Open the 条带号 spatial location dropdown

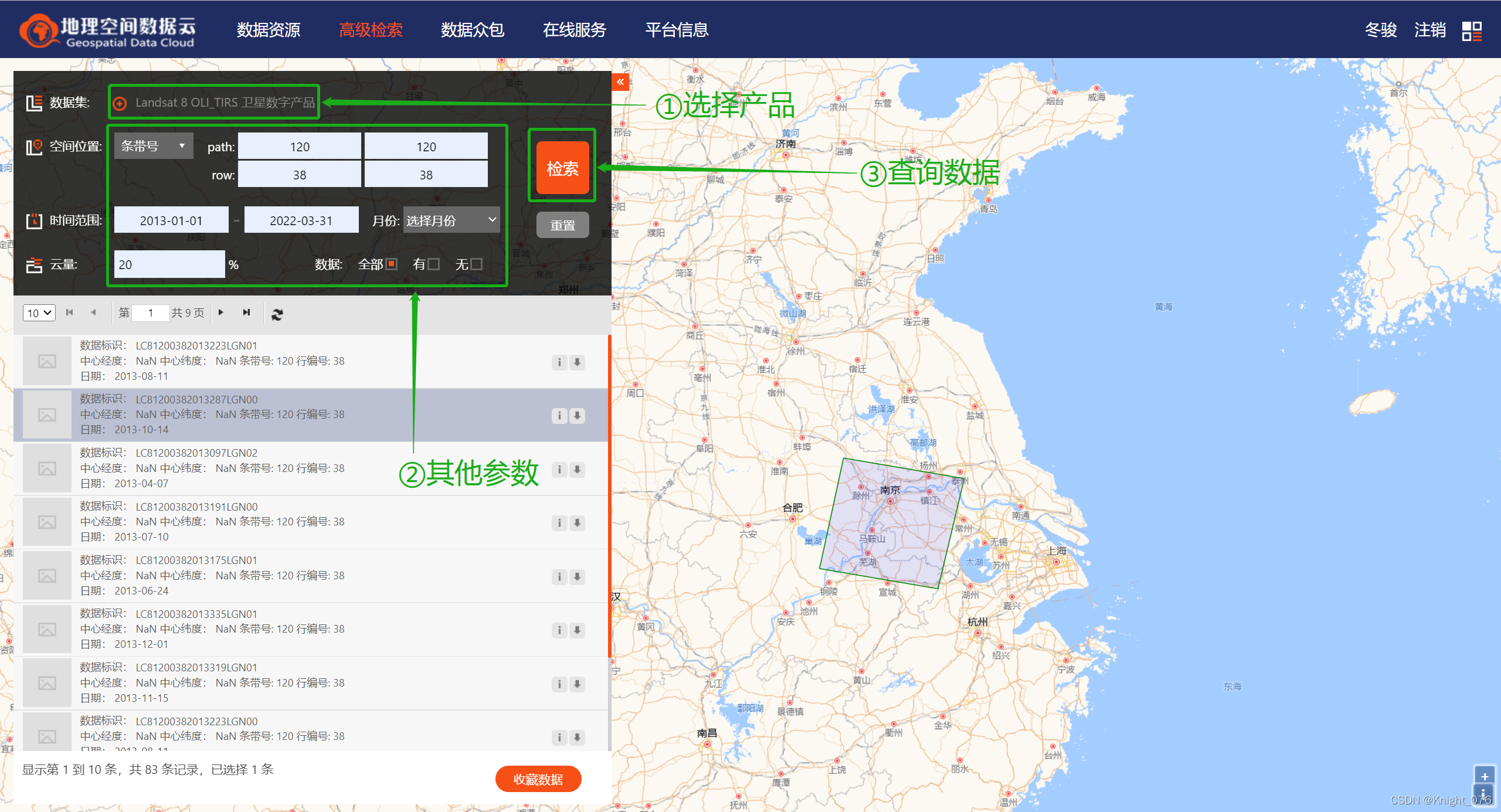(153, 146)
